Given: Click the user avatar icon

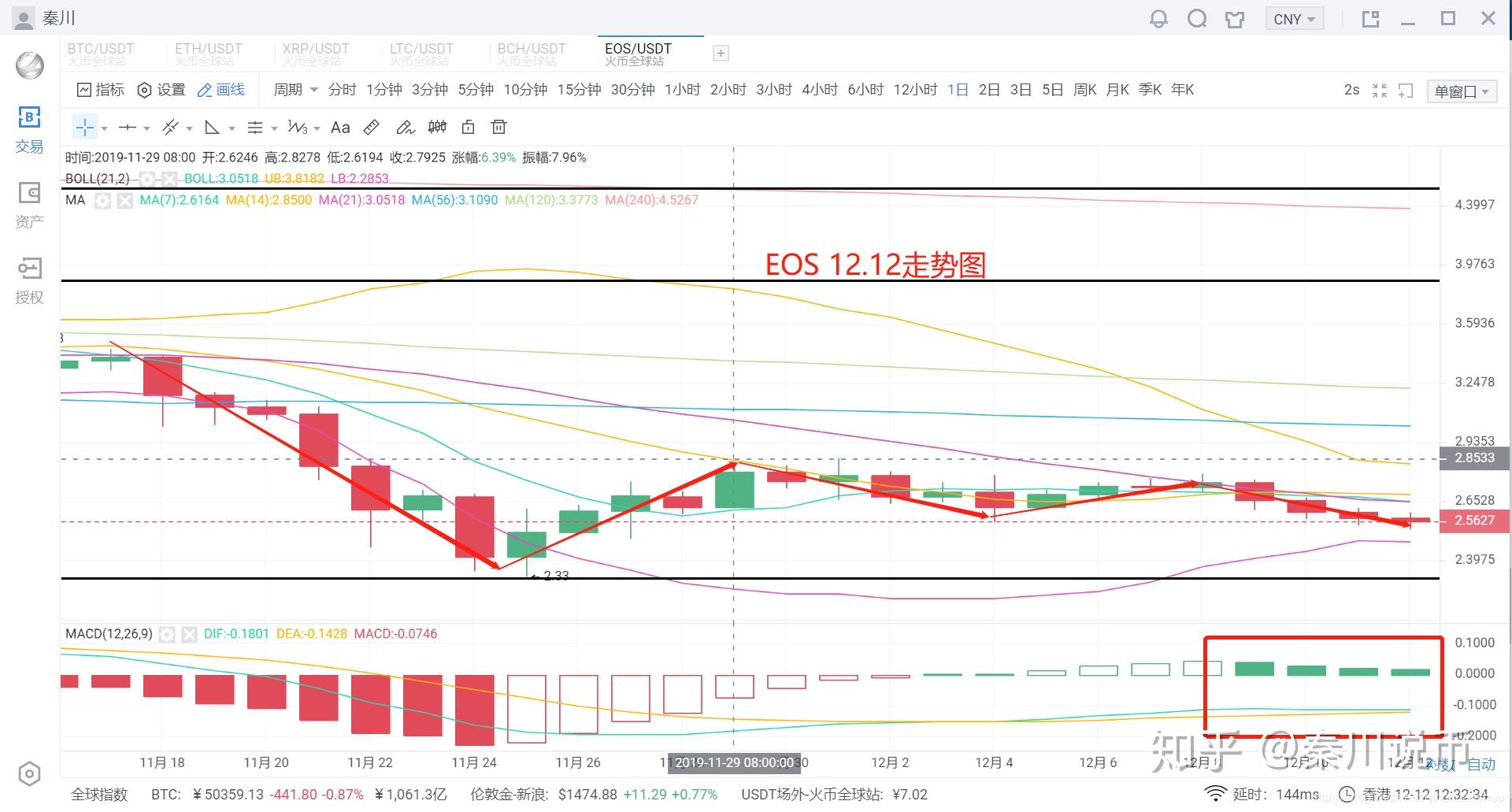Looking at the screenshot, I should tap(24, 19).
